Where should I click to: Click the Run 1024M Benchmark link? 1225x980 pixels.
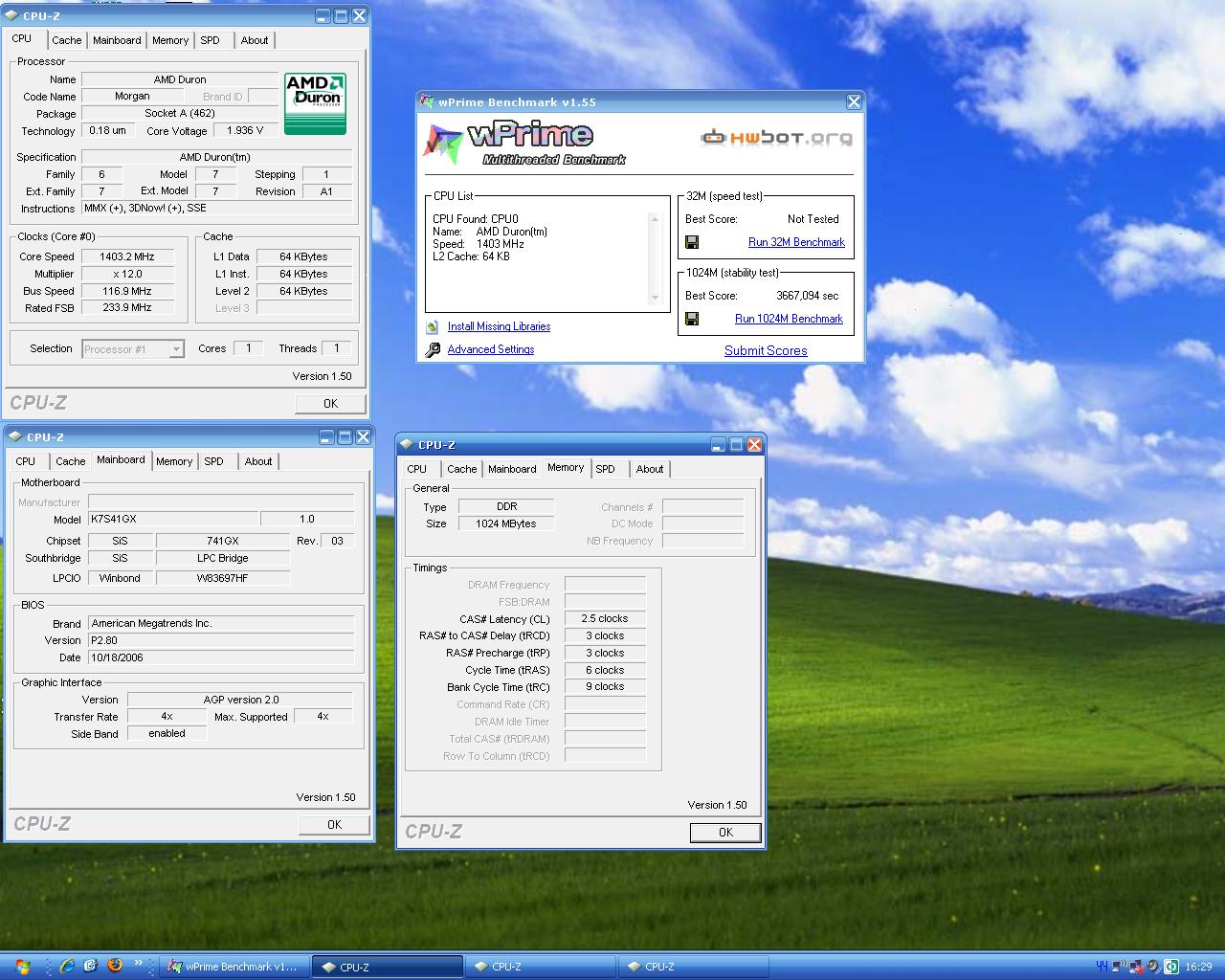(x=789, y=320)
